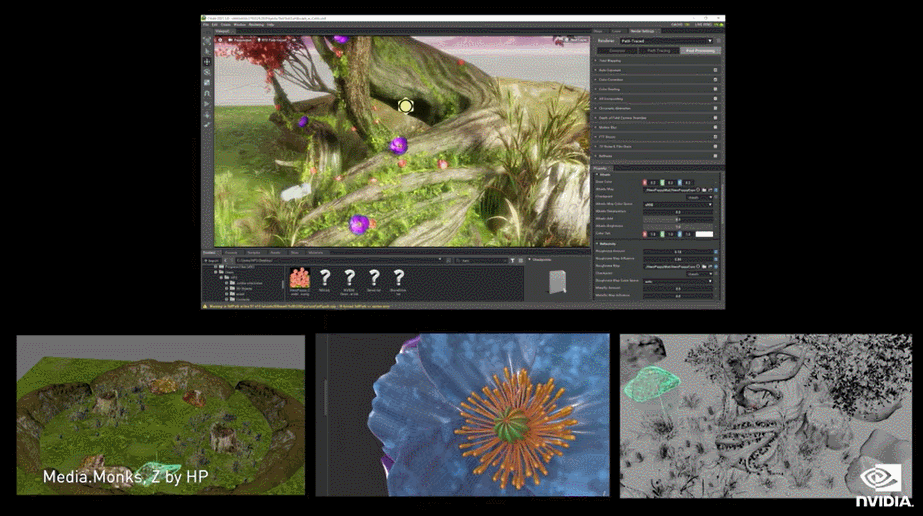Screen dimensions: 923x516
Task: Open the Rendering menu
Action: (256, 25)
